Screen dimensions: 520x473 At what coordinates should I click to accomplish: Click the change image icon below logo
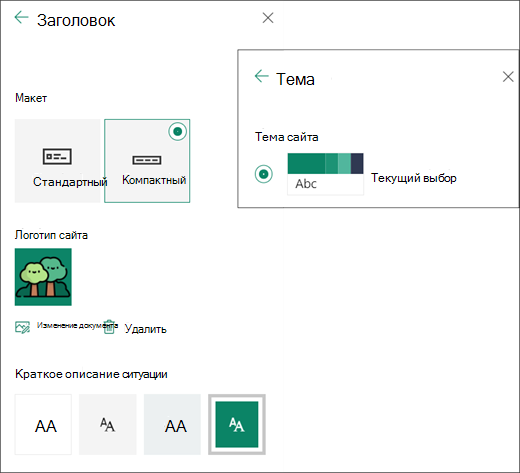(x=22, y=327)
